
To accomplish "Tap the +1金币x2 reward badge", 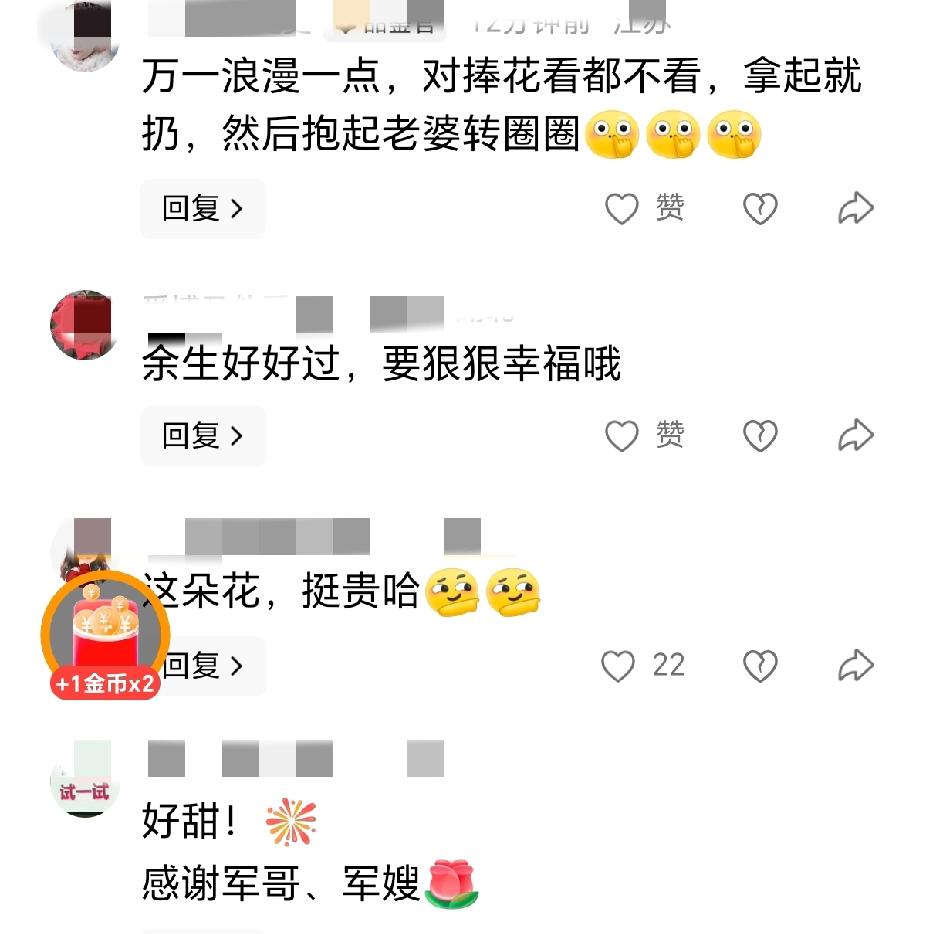I will [x=105, y=684].
